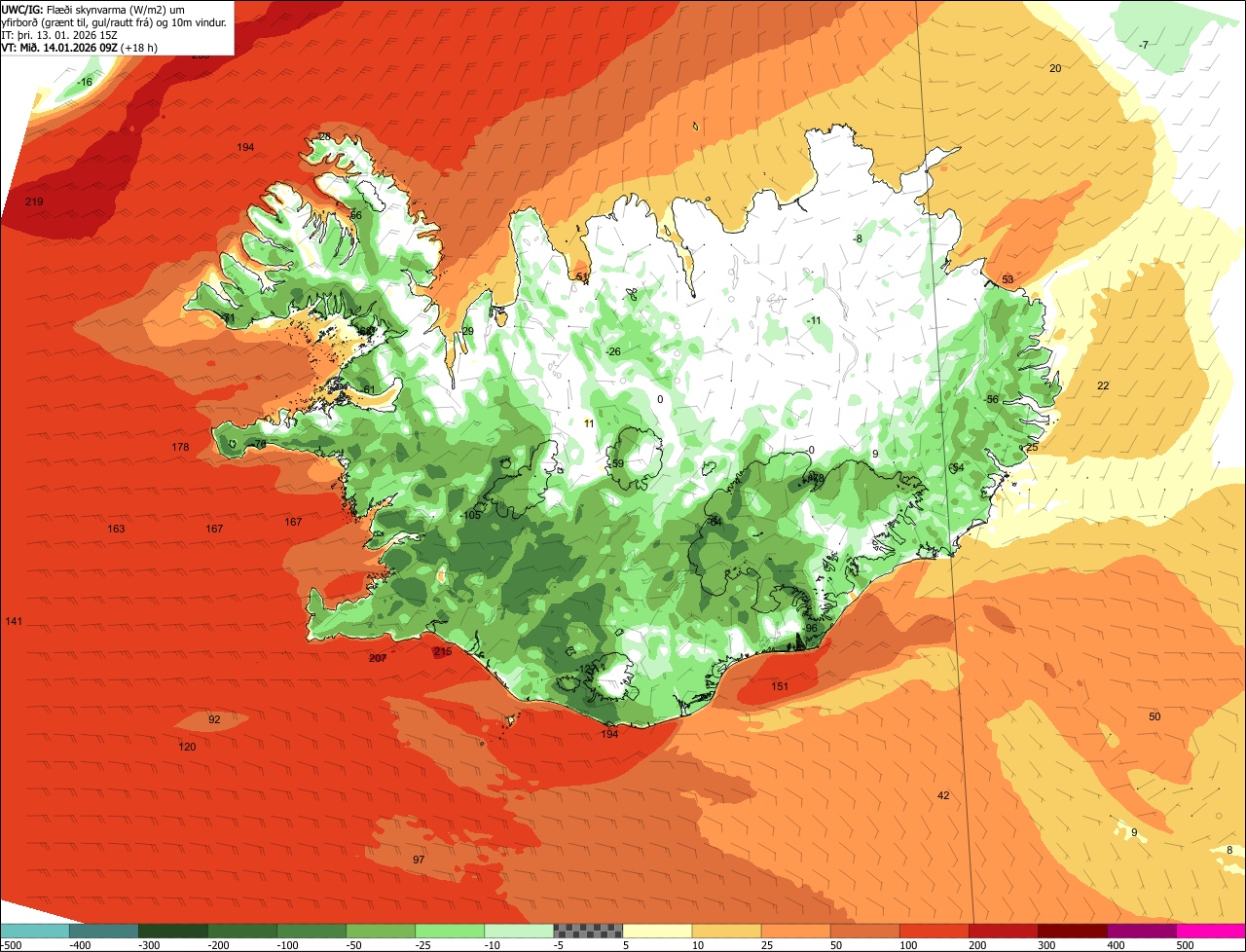Image resolution: width=1246 pixels, height=952 pixels.
Task: Click the value -8 on the map
Action: point(857,238)
